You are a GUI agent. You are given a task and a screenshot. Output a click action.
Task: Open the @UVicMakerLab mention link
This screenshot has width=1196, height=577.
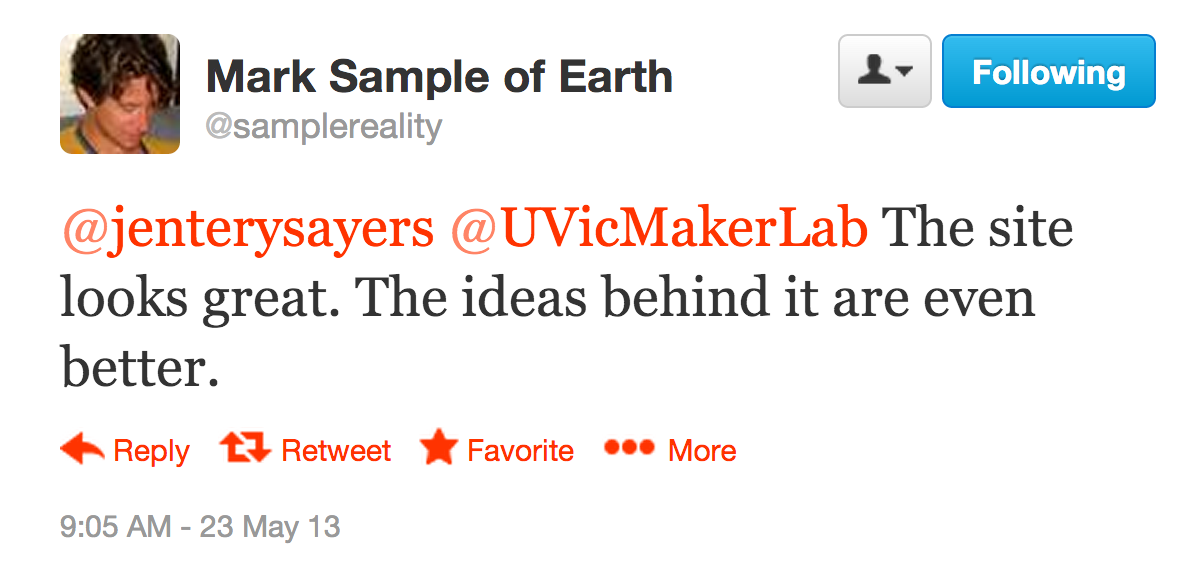[x=658, y=231]
